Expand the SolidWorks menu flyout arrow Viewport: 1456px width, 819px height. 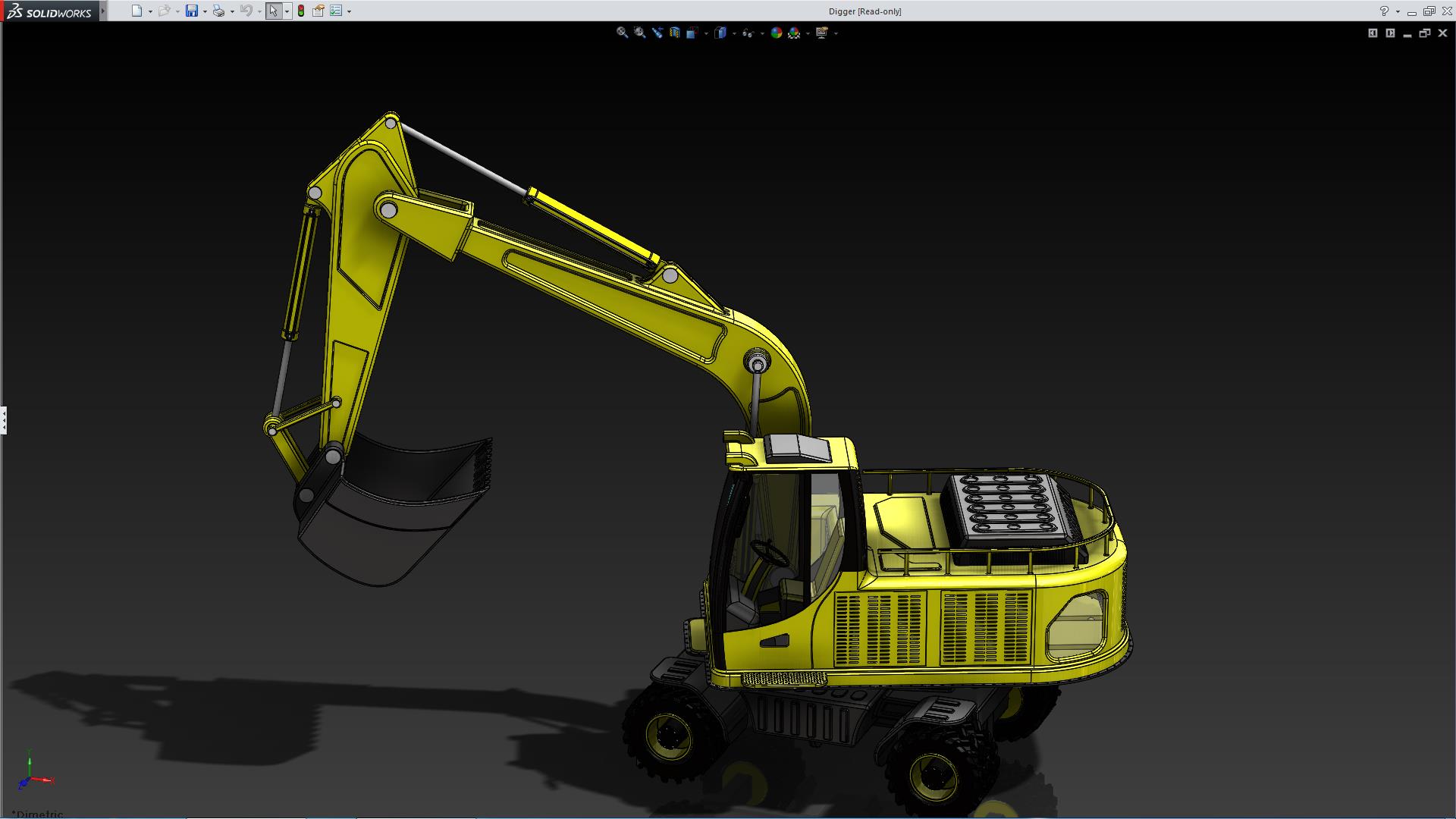coord(103,11)
